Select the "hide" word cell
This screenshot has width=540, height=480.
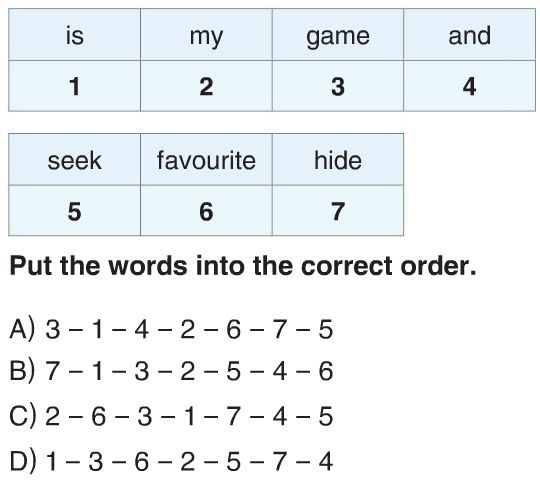pos(338,160)
